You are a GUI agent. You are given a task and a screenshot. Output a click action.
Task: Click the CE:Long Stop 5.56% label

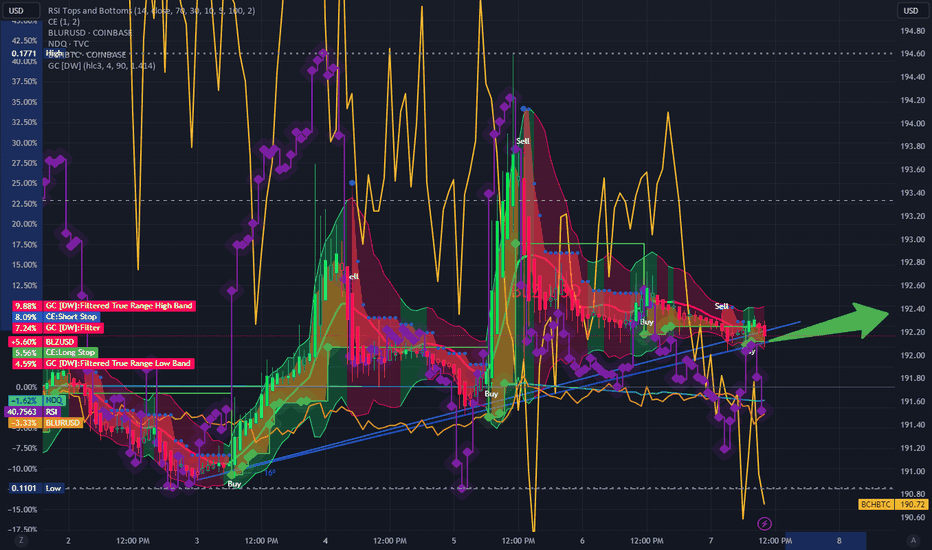(55, 353)
